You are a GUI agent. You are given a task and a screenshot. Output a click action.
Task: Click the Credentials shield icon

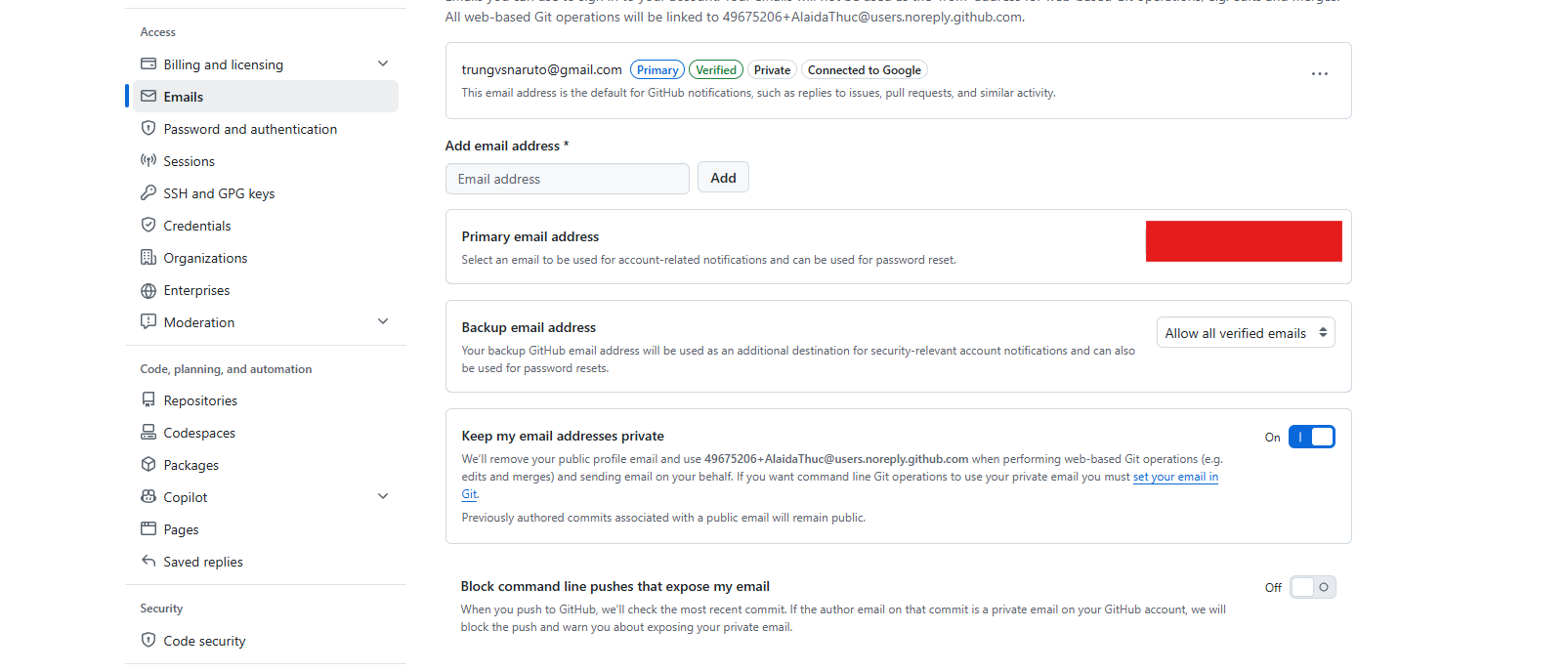pos(148,226)
